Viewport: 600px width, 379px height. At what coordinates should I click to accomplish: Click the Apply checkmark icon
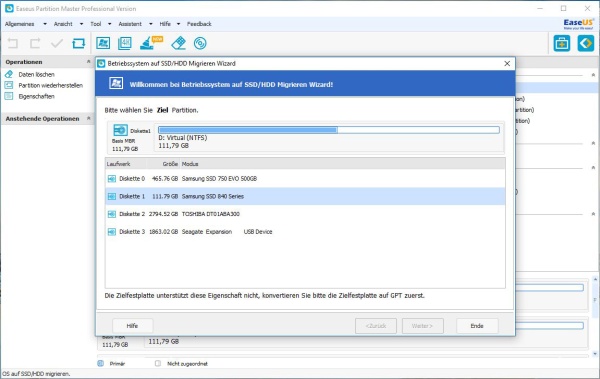(57, 43)
